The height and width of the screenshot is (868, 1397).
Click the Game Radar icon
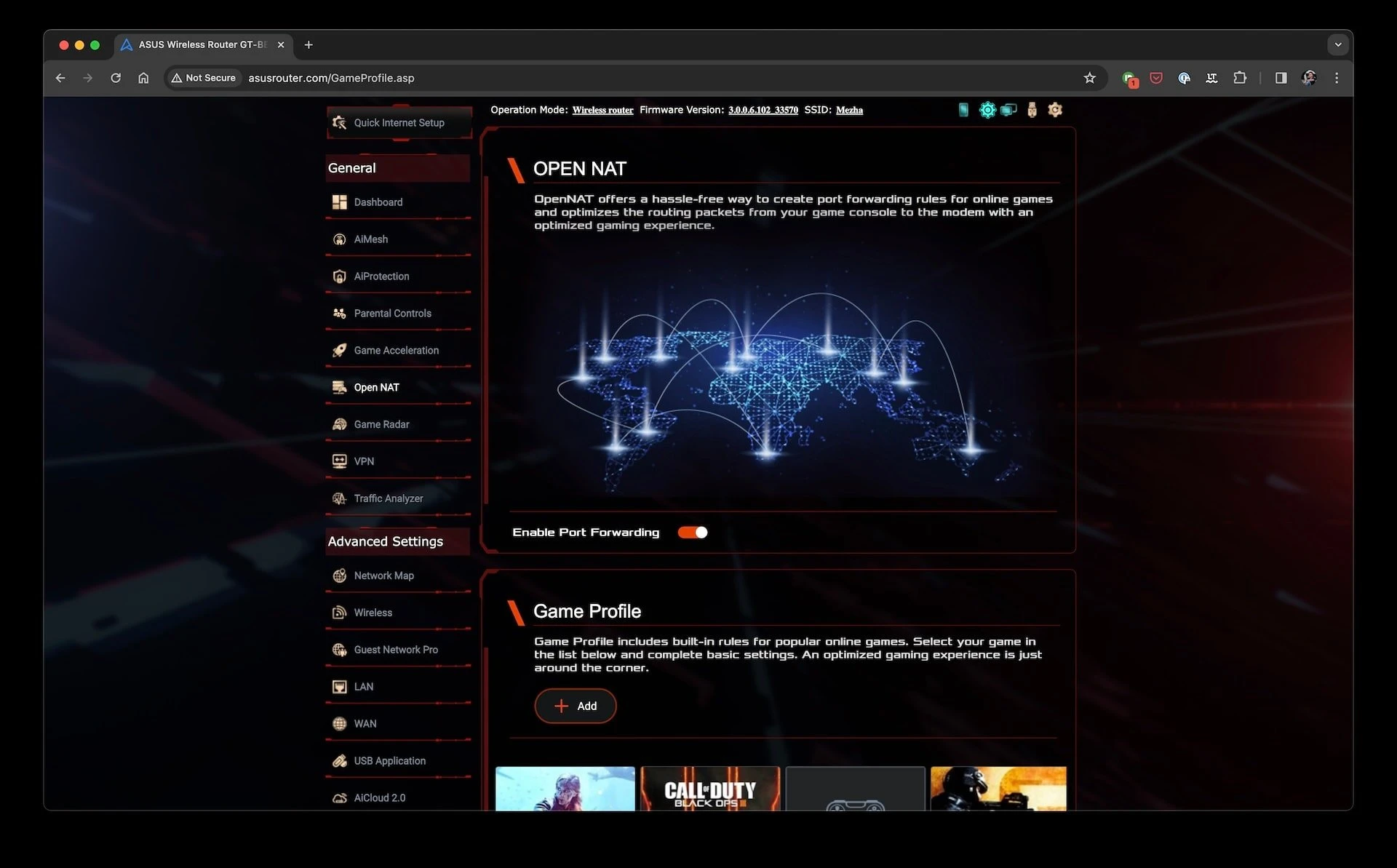coord(339,424)
